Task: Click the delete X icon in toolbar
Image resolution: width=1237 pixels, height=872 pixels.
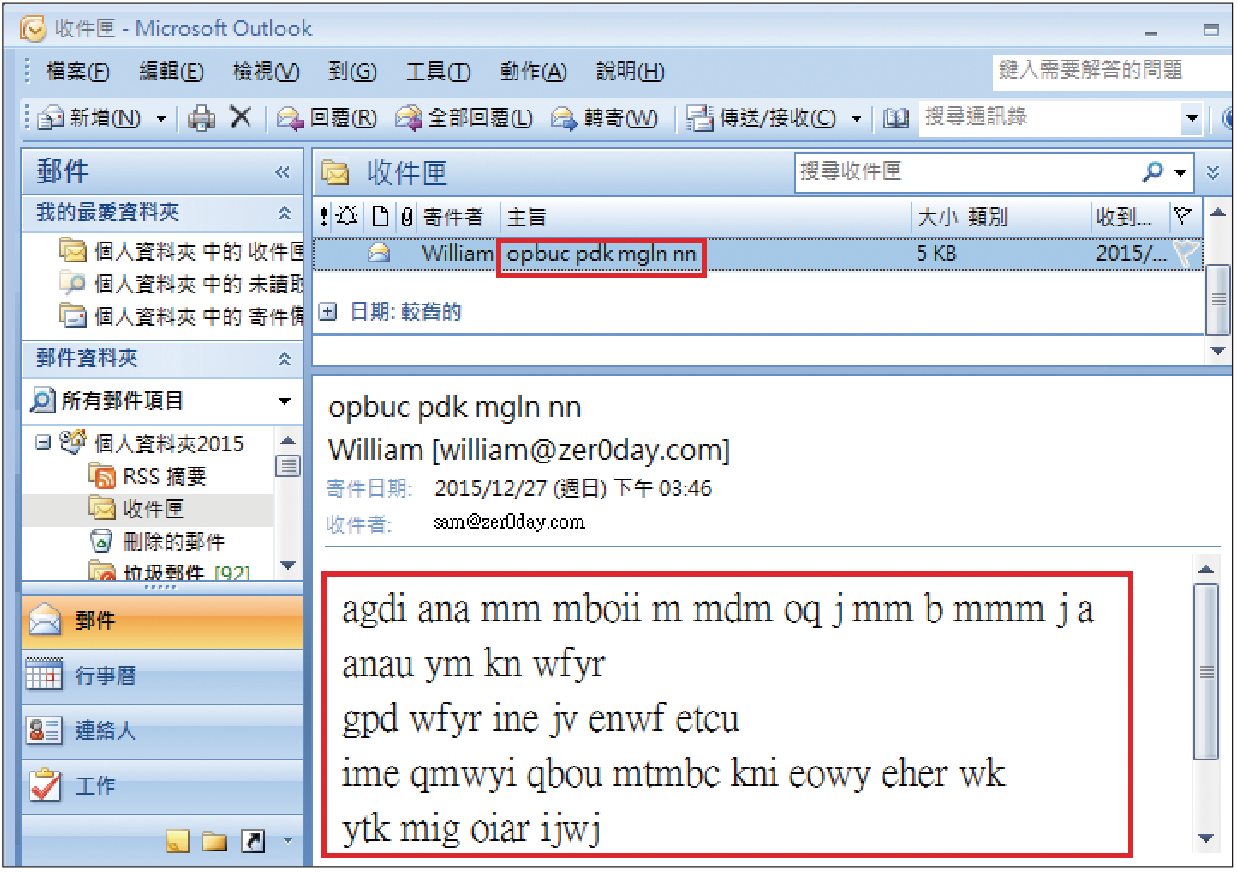Action: point(240,118)
